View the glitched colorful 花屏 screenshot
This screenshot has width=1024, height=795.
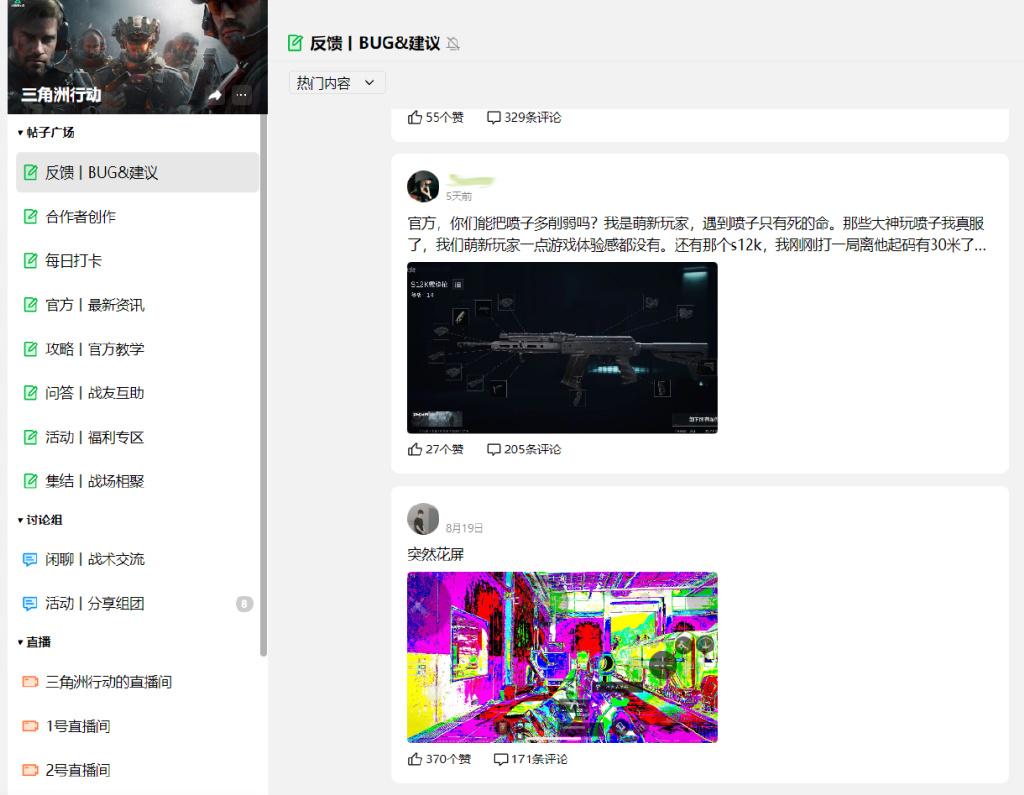point(562,657)
